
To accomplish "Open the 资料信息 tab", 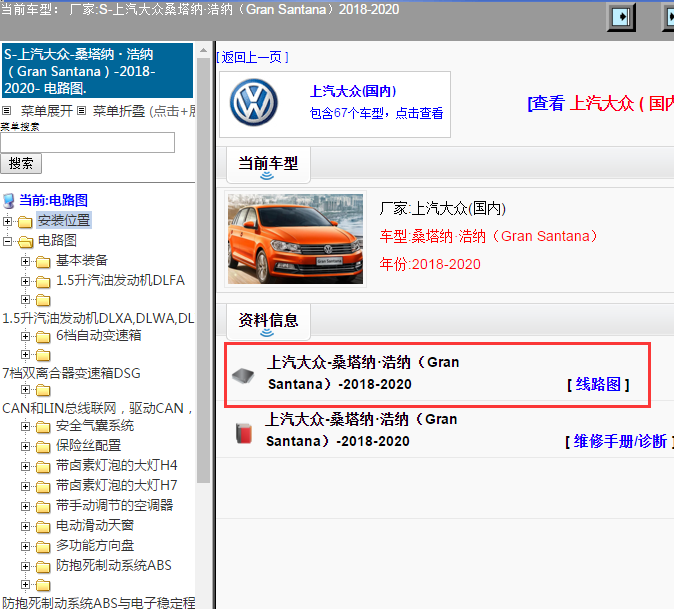I will click(x=268, y=321).
